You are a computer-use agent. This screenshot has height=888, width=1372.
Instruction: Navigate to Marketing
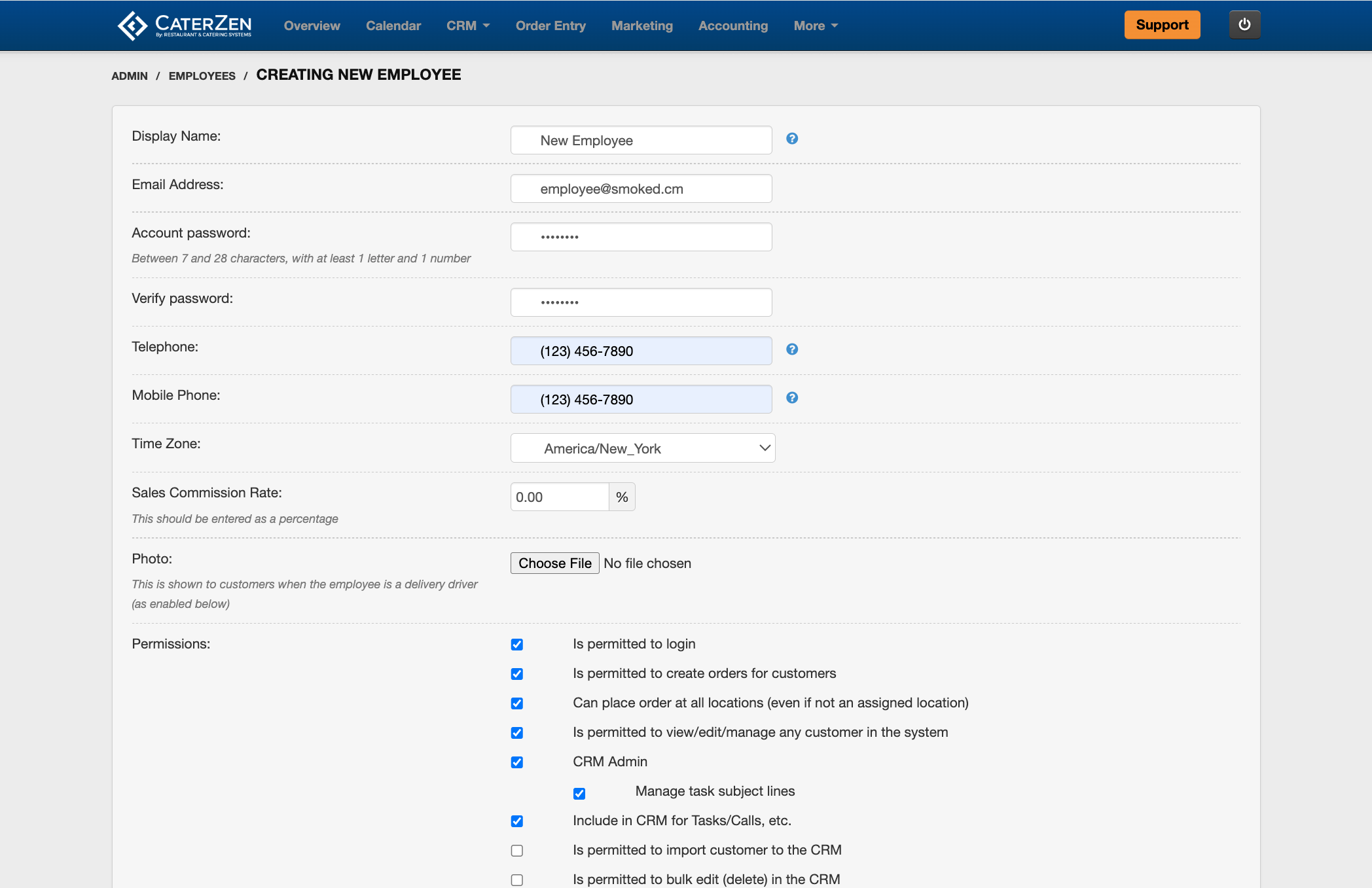[642, 26]
